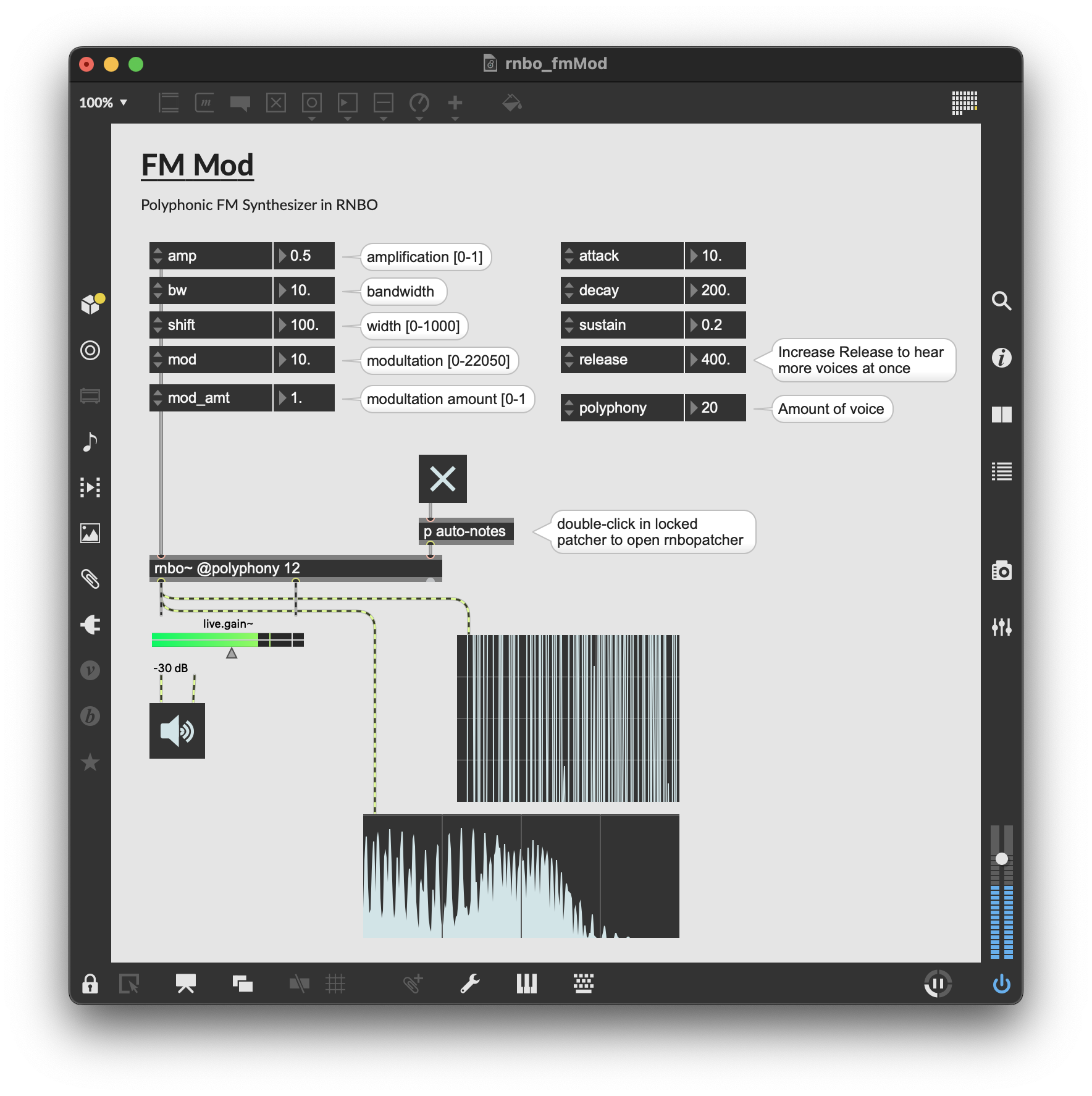Open the snapshots camera icon
Image resolution: width=1092 pixels, height=1096 pixels.
[1001, 570]
